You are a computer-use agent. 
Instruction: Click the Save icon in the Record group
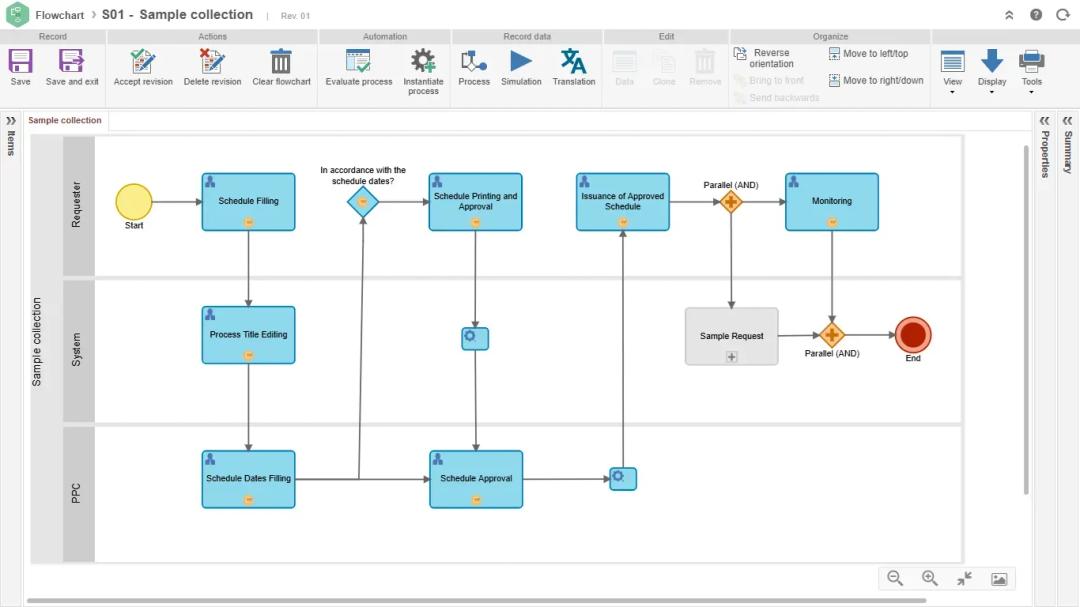pyautogui.click(x=20, y=62)
